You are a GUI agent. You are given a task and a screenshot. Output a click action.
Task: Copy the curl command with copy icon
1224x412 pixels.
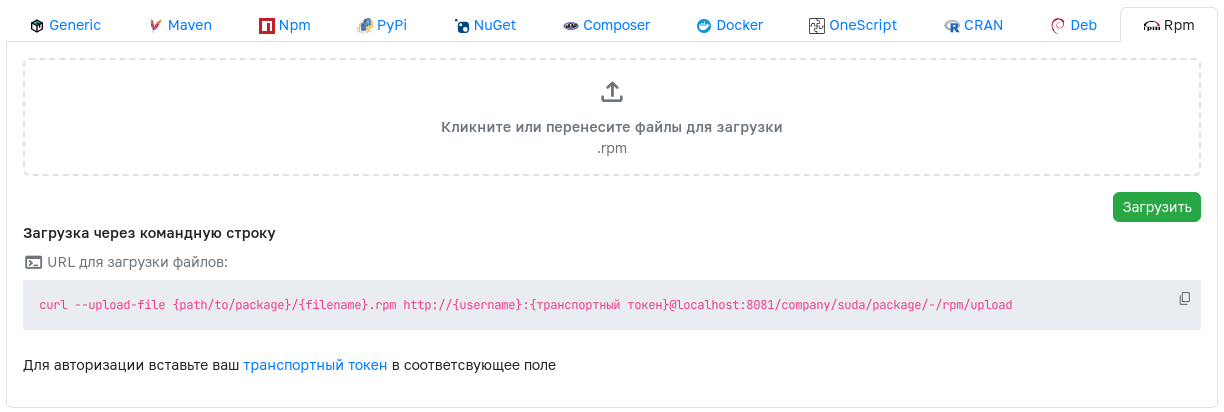(x=1185, y=298)
